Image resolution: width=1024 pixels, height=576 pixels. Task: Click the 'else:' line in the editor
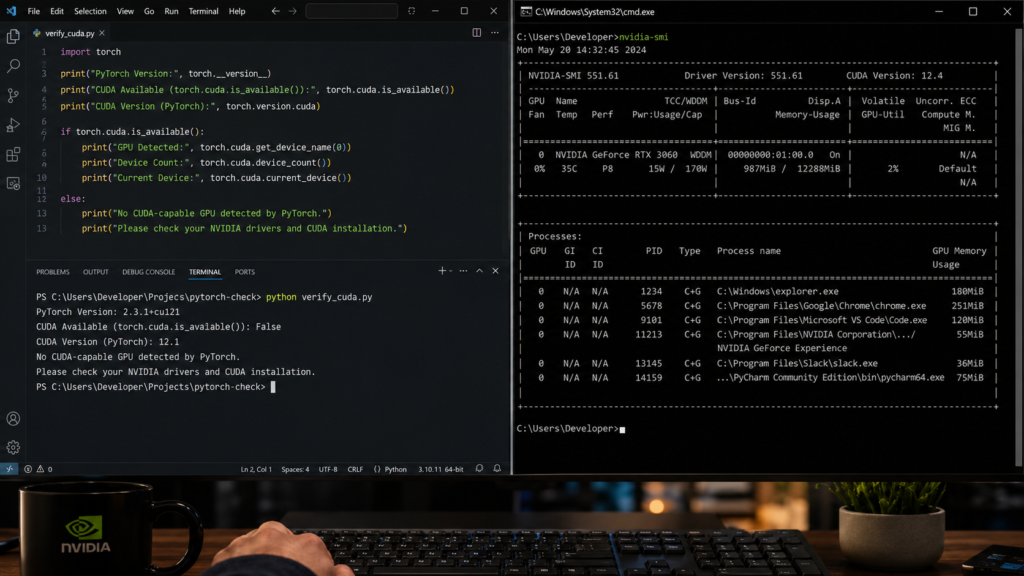(73, 199)
